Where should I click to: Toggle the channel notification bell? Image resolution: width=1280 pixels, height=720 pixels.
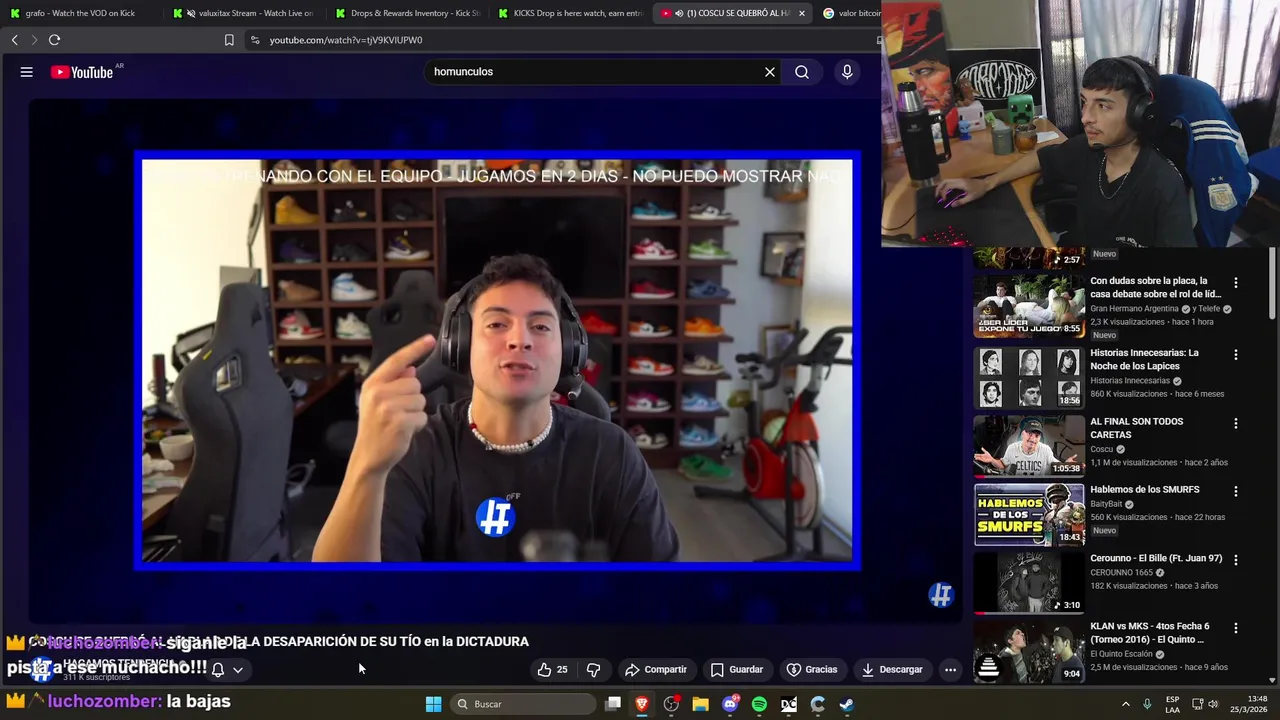coord(217,670)
